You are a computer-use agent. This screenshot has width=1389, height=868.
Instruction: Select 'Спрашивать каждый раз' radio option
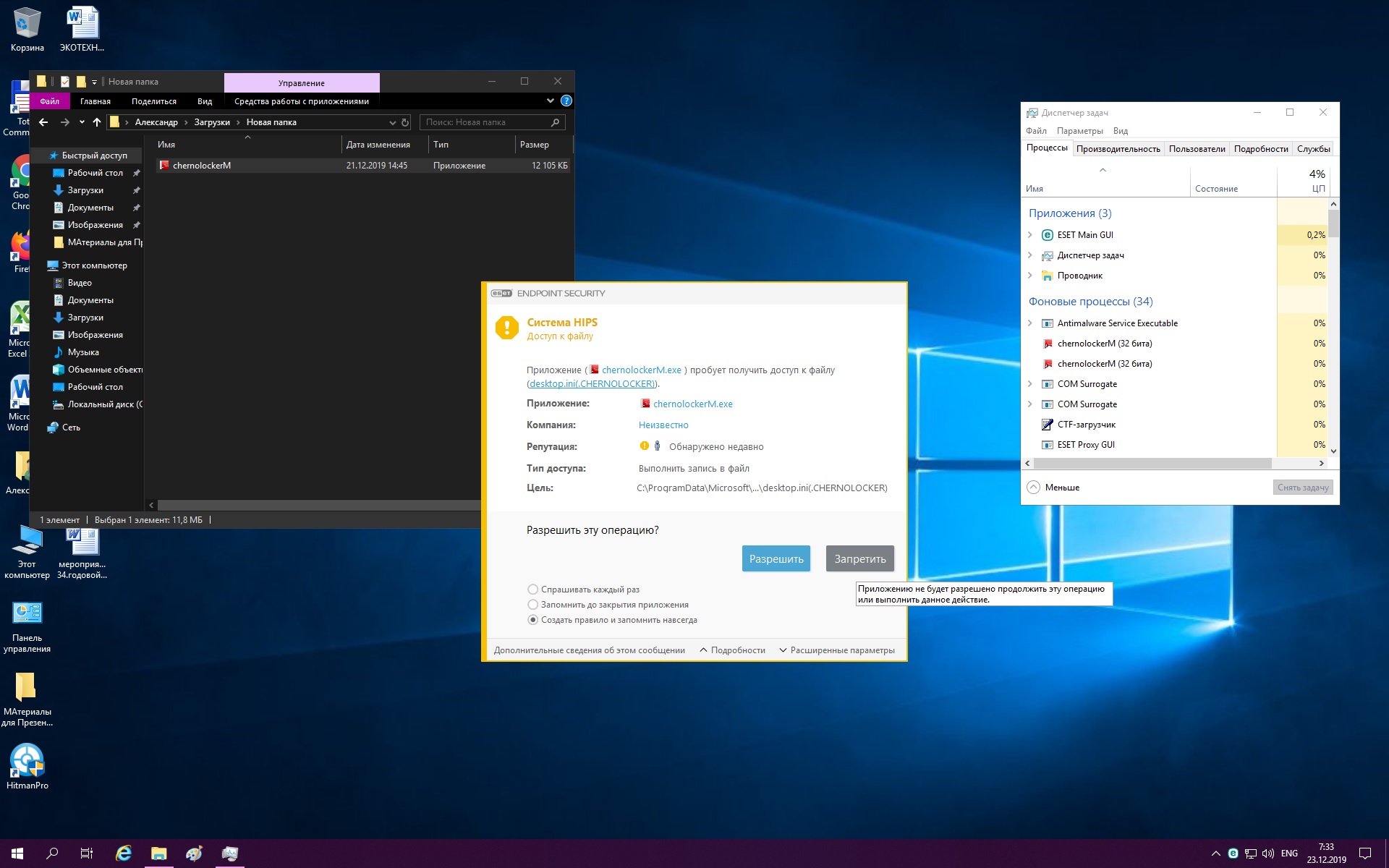pos(533,590)
